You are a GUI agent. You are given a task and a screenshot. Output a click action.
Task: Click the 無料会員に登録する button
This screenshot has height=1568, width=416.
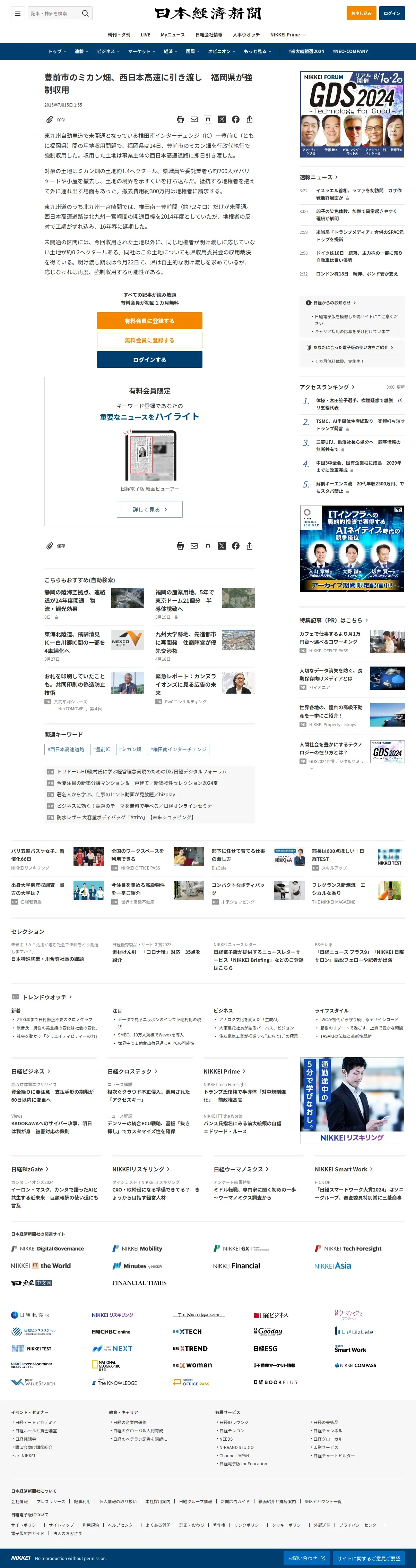150,340
